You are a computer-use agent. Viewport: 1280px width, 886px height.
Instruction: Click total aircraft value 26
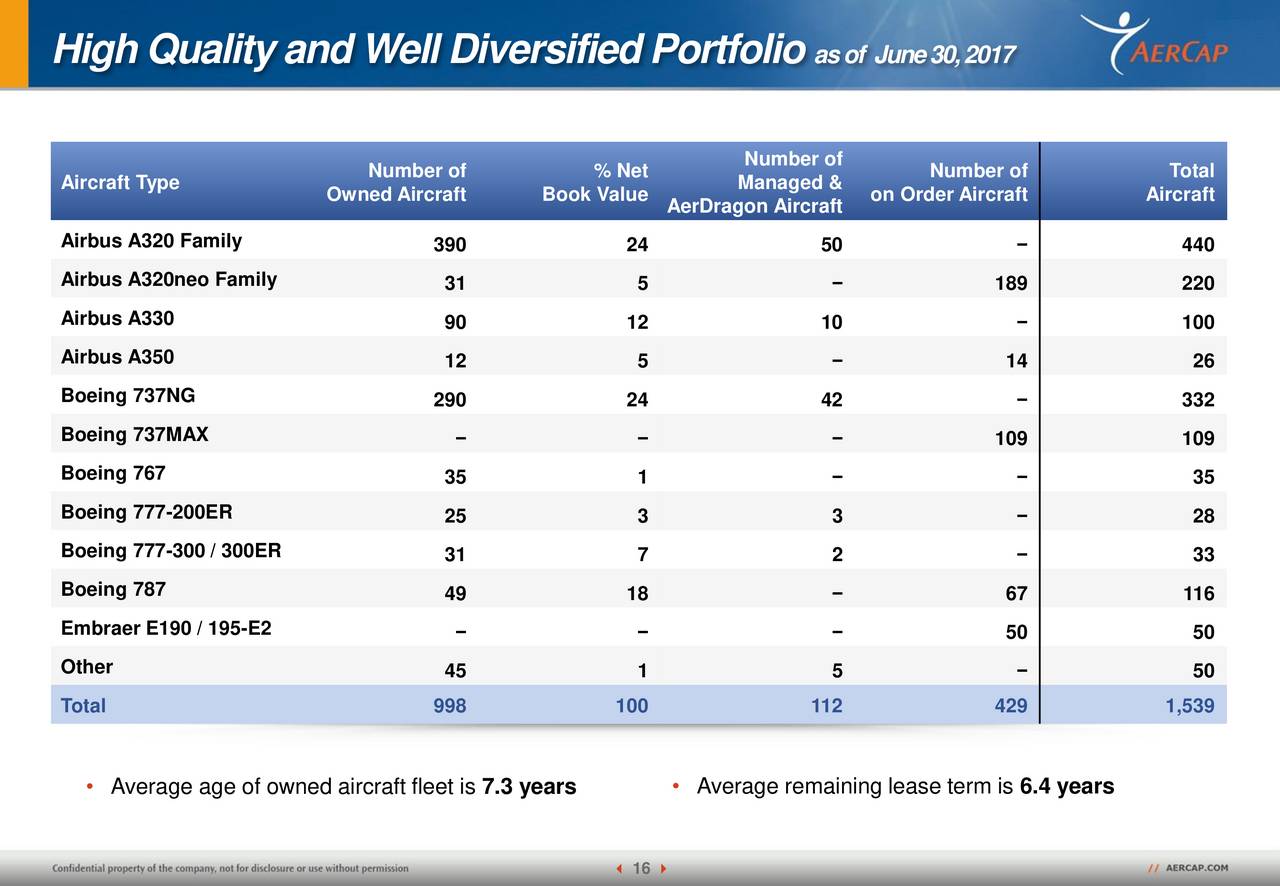1203,362
